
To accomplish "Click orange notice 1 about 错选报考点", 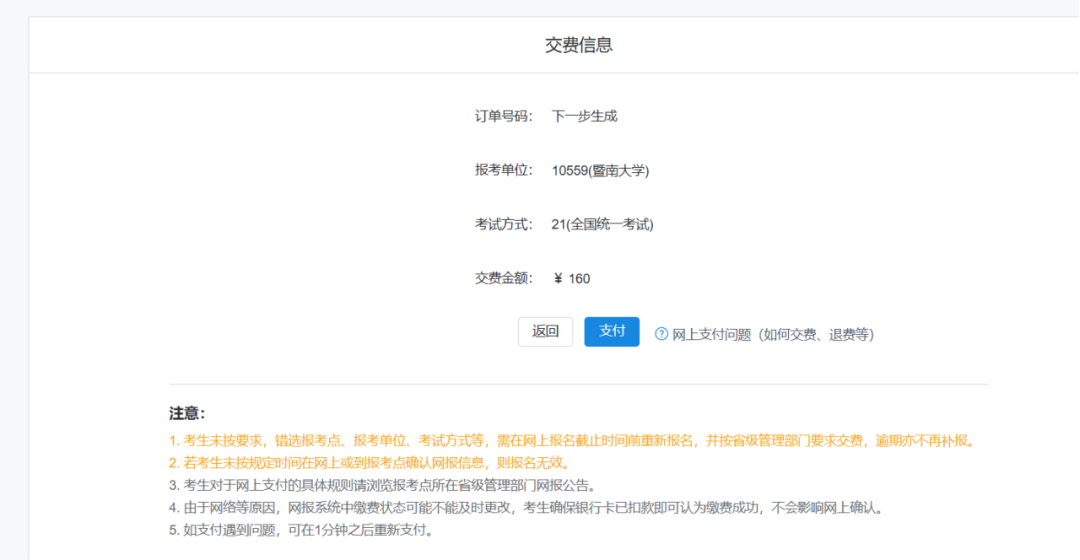I will click(x=571, y=440).
